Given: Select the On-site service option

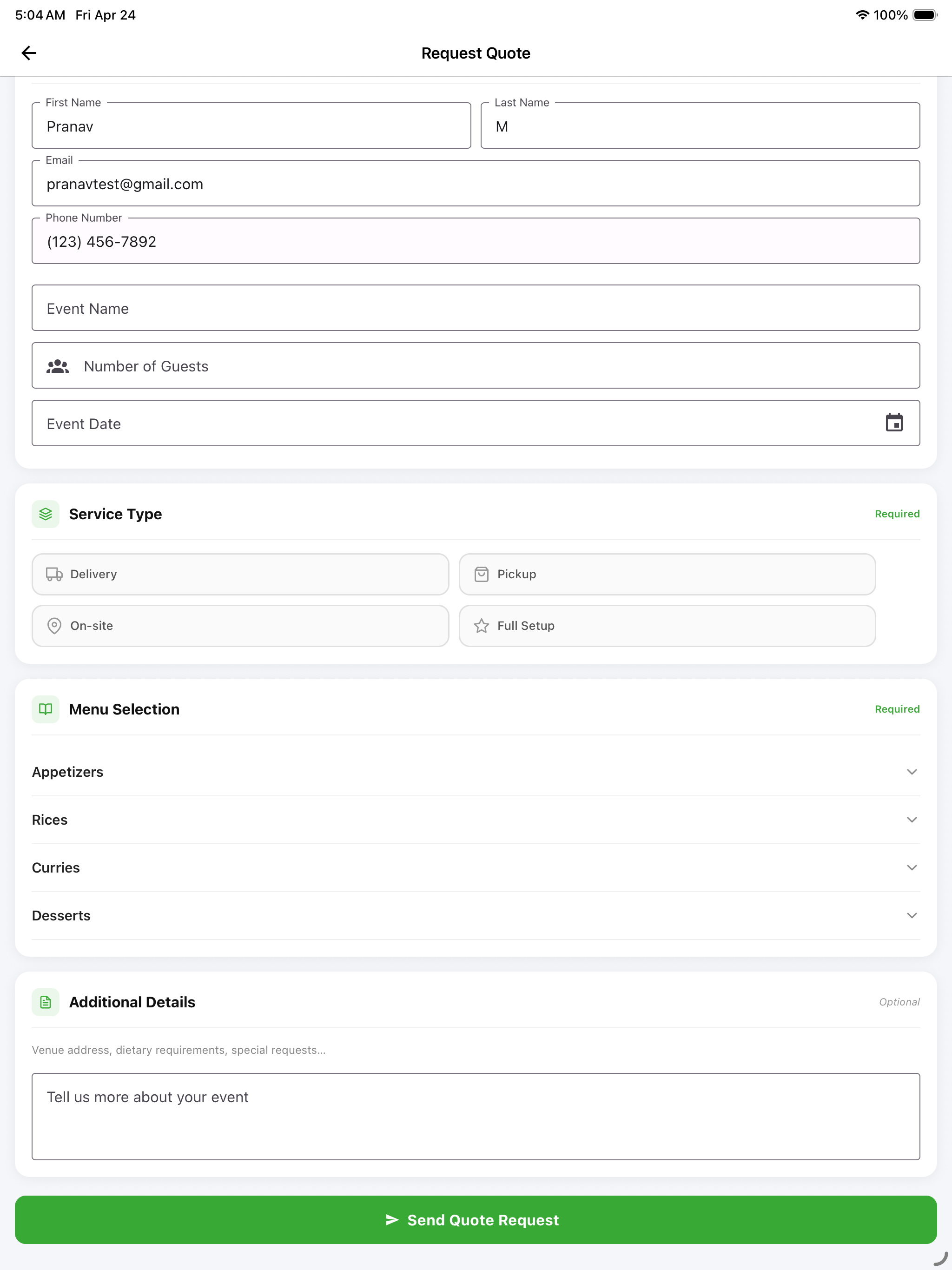Looking at the screenshot, I should click(240, 626).
